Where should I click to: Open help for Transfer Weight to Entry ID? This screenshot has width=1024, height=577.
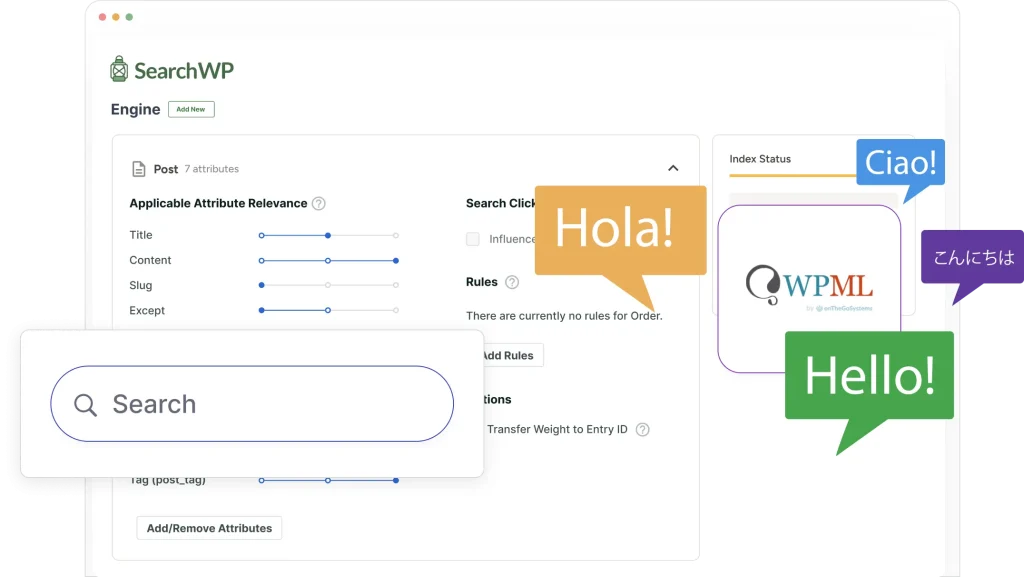click(x=643, y=429)
